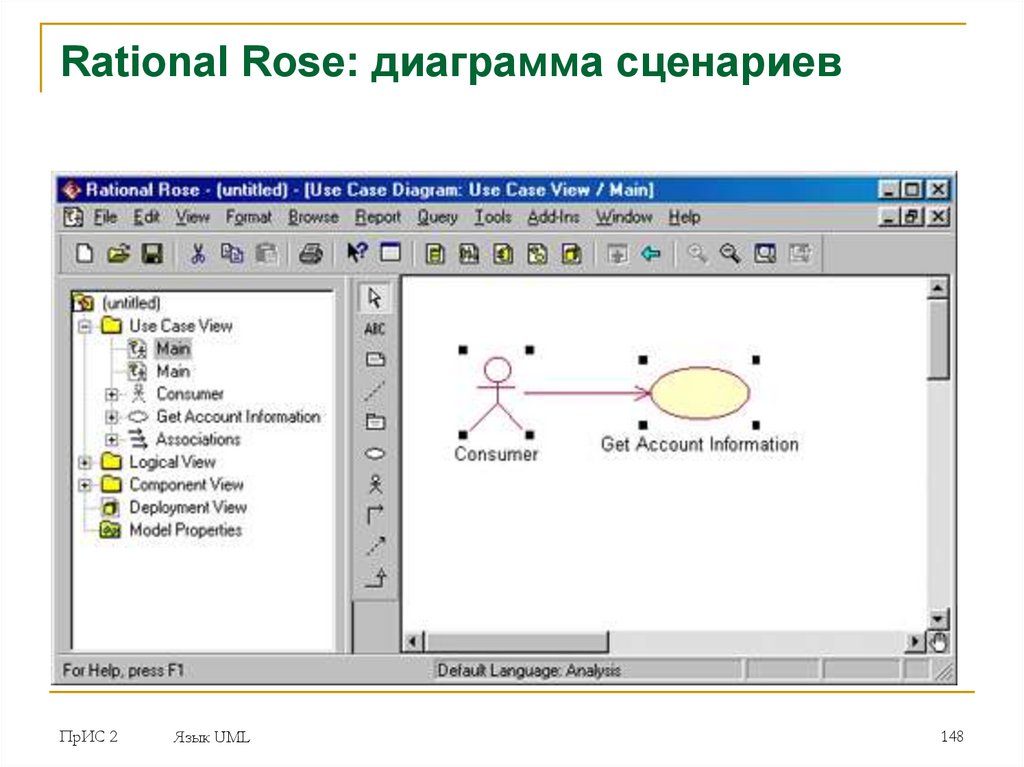Click the hand pan icon at the diagram corner
The image size is (1024, 767).
pyautogui.click(x=938, y=643)
